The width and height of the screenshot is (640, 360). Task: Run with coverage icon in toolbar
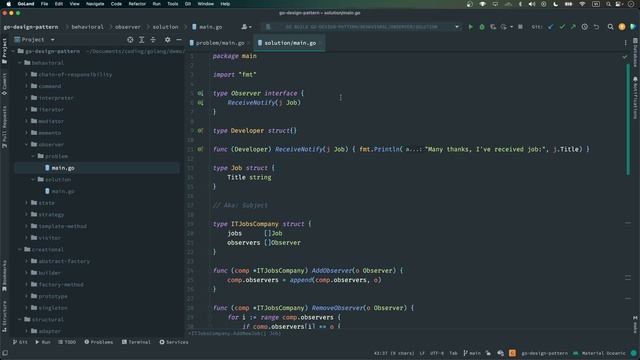[x=493, y=27]
